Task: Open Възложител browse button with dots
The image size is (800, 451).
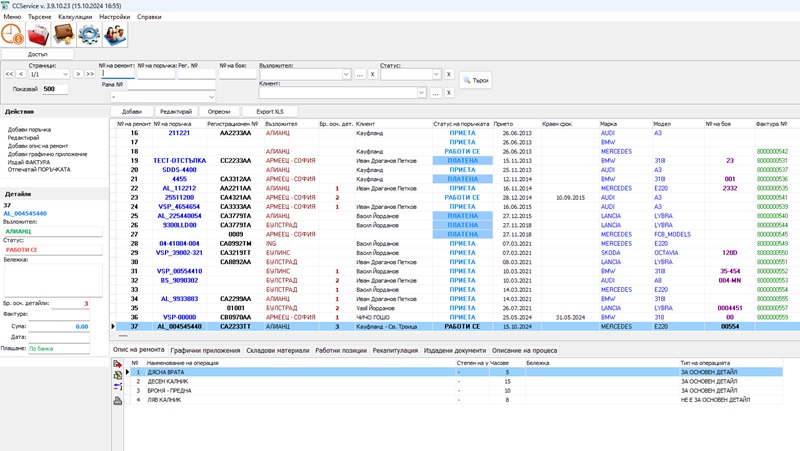Action: point(360,74)
